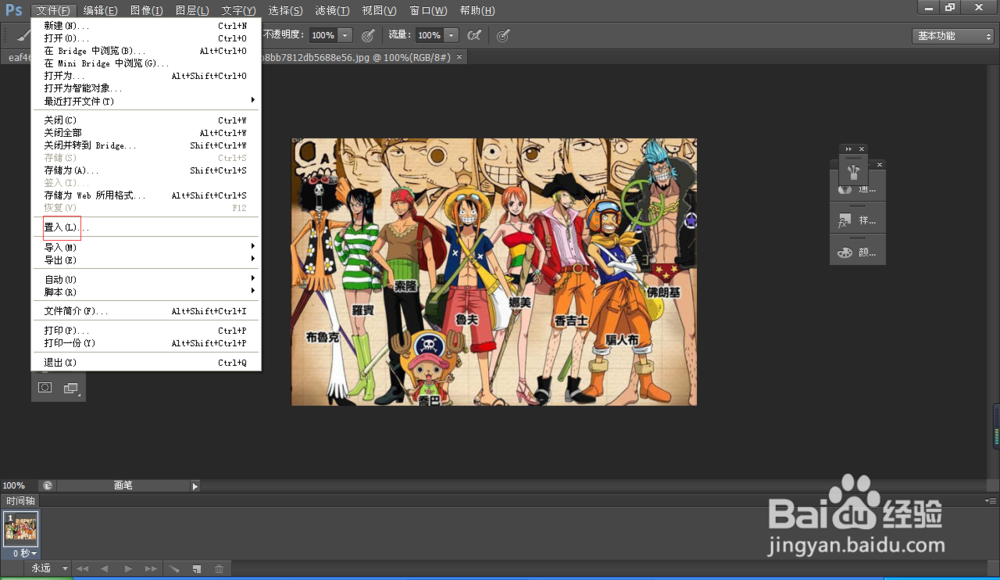Switch to the jpg document tab

point(357,57)
